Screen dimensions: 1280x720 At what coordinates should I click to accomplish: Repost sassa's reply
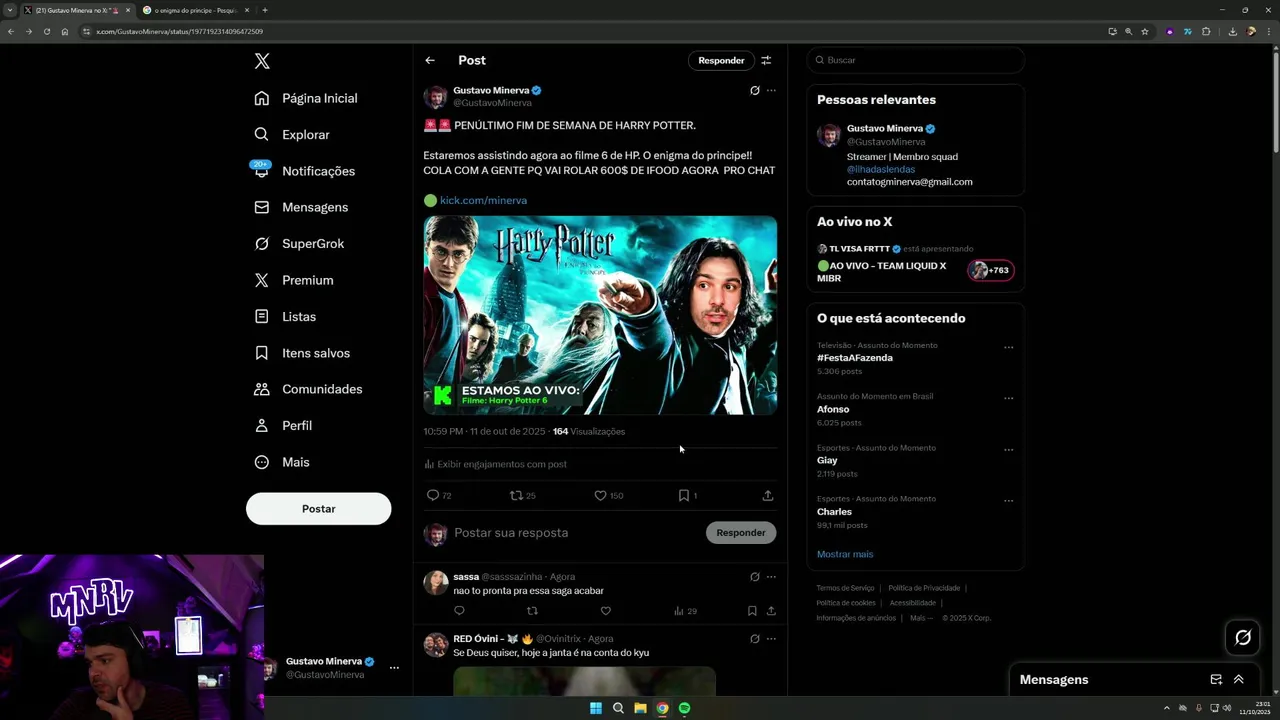532,611
